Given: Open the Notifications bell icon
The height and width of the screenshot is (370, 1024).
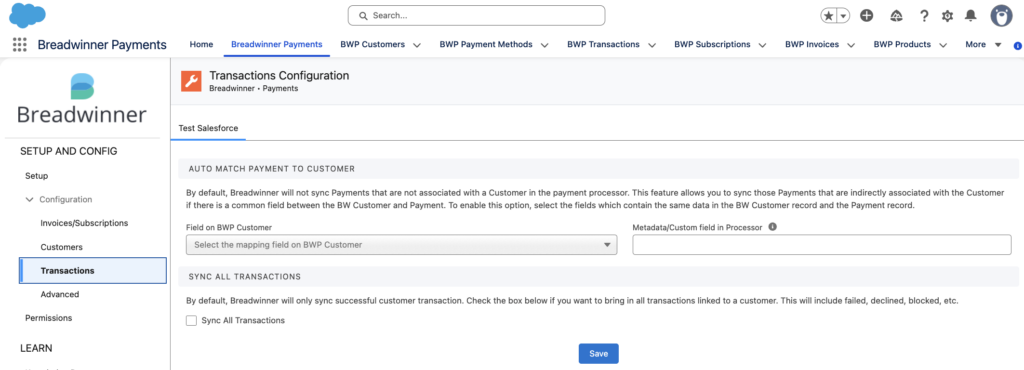Looking at the screenshot, I should 971,16.
